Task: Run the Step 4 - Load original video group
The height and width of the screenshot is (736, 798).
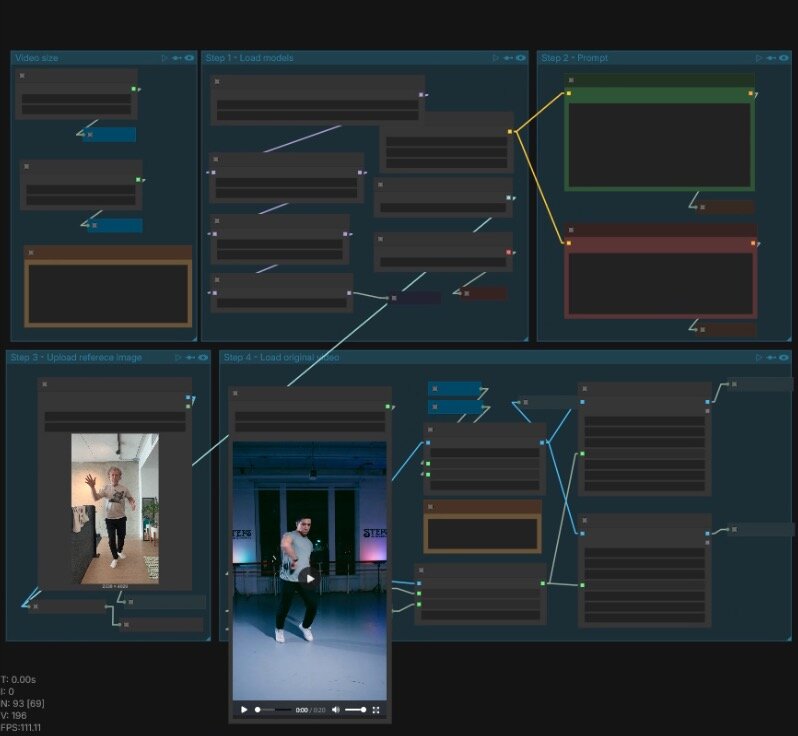Action: [x=759, y=357]
